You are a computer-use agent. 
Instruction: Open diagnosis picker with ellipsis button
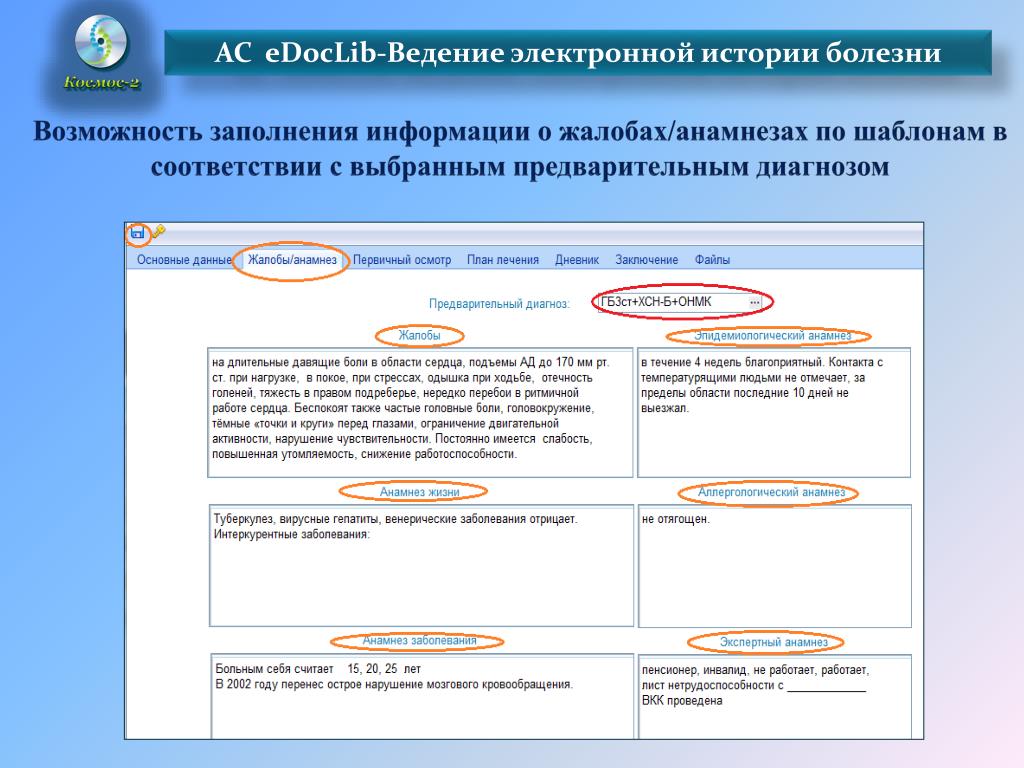click(754, 302)
